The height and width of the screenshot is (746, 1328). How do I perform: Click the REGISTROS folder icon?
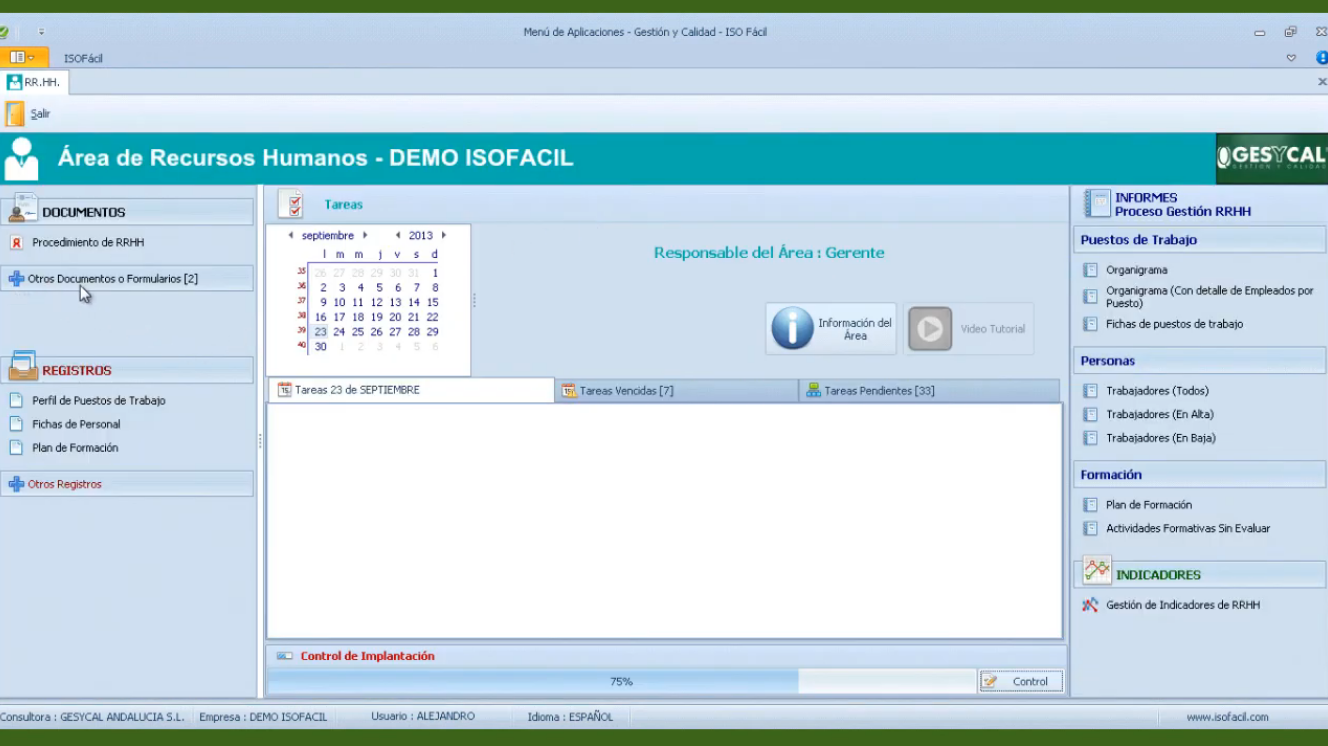click(23, 366)
